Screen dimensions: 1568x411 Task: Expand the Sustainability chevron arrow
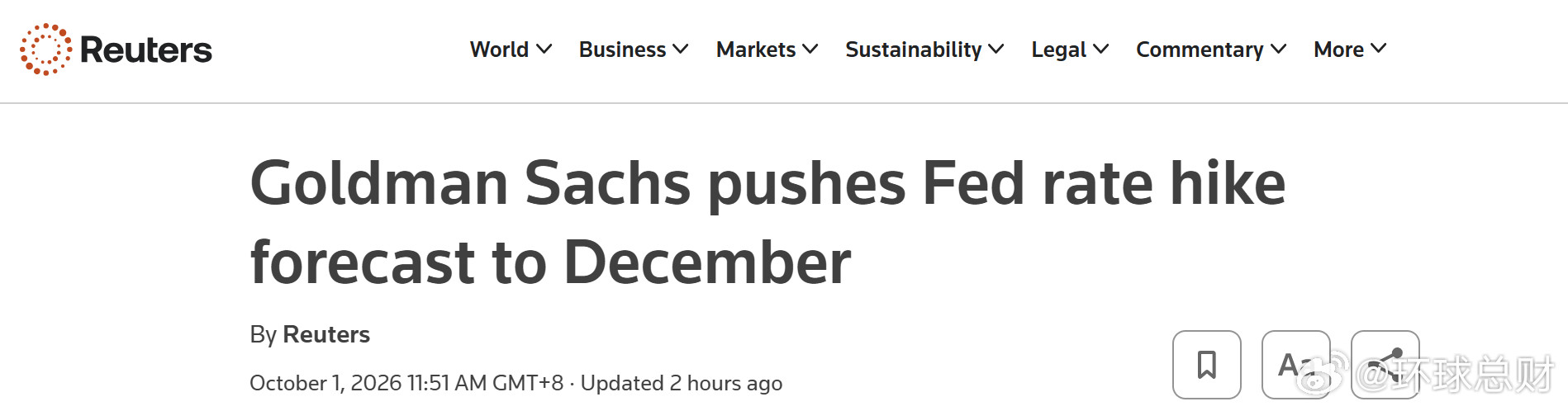[x=995, y=50]
